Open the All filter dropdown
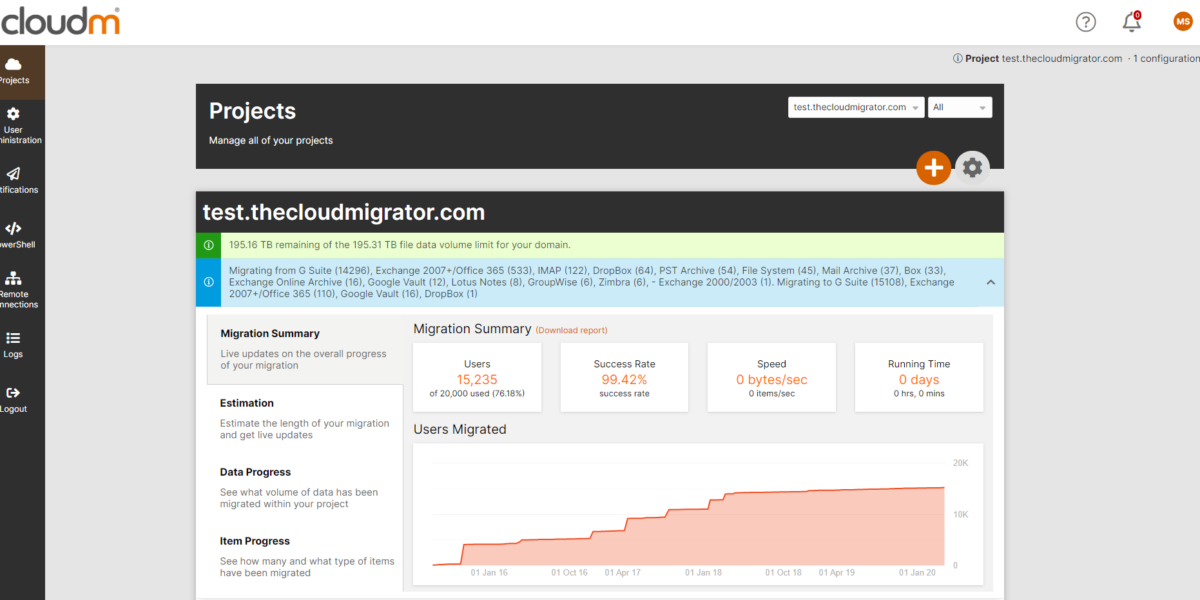This screenshot has width=1200, height=600. pos(959,107)
